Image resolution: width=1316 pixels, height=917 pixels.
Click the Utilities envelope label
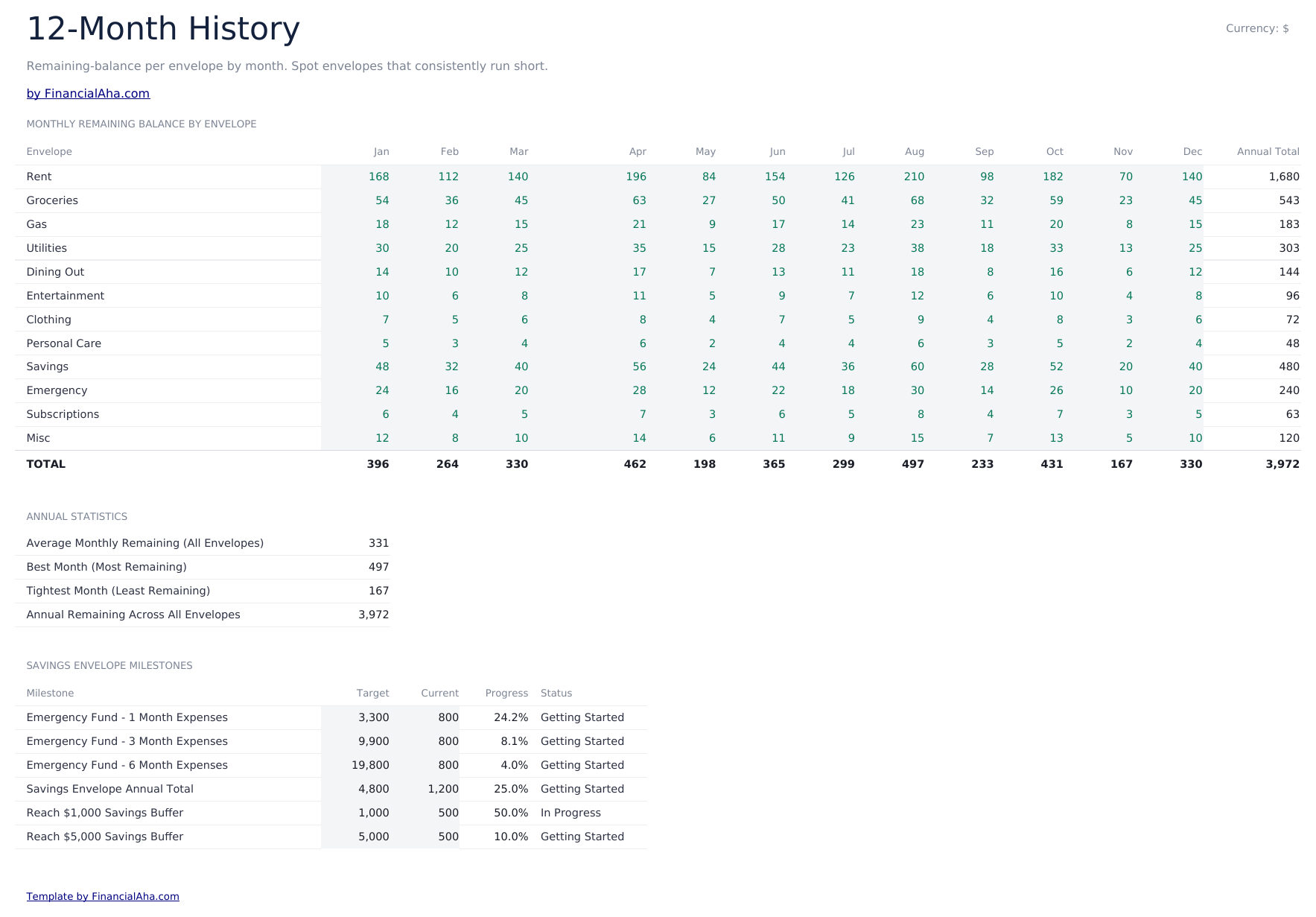tap(46, 248)
